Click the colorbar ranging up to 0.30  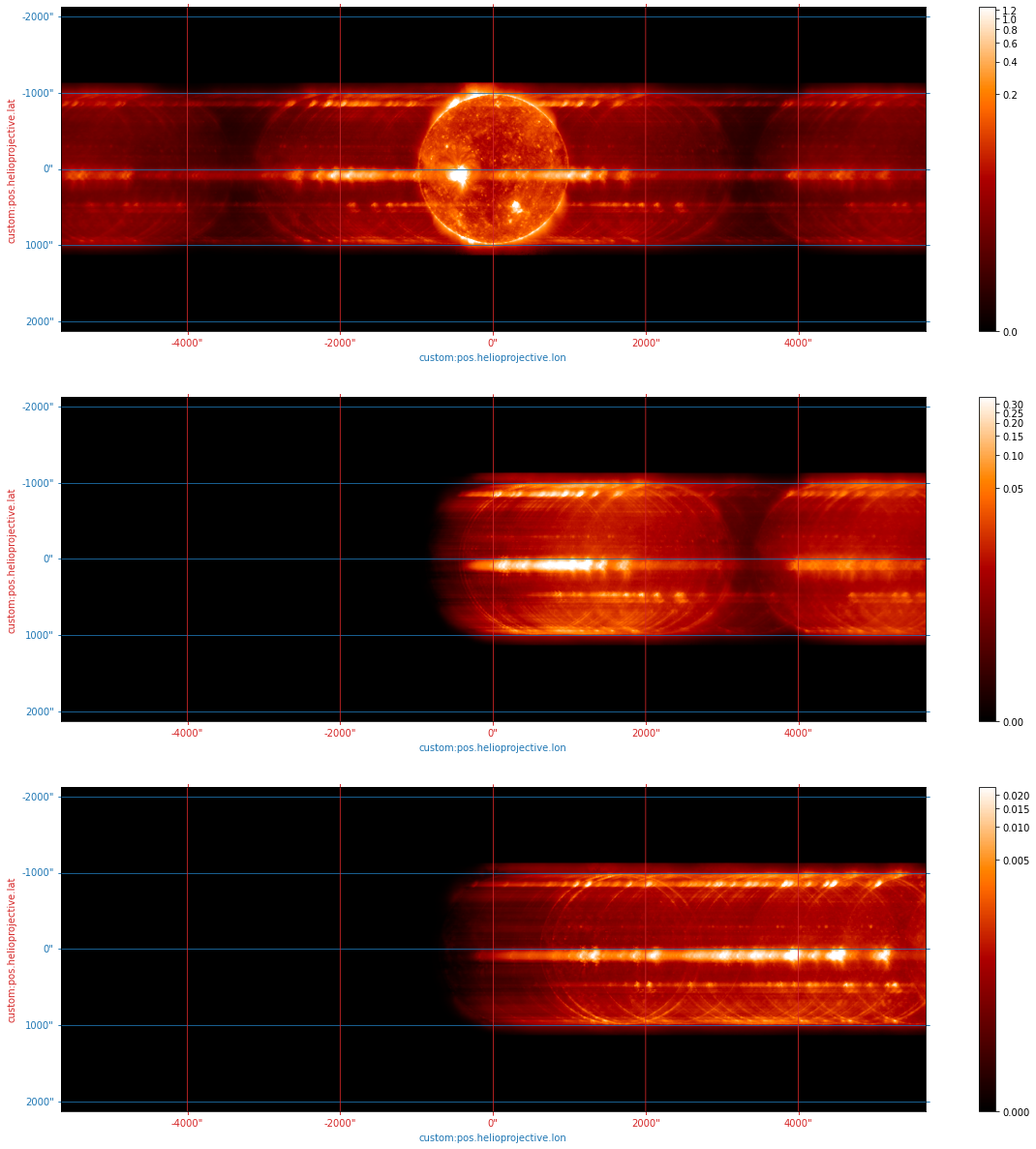pos(987,559)
